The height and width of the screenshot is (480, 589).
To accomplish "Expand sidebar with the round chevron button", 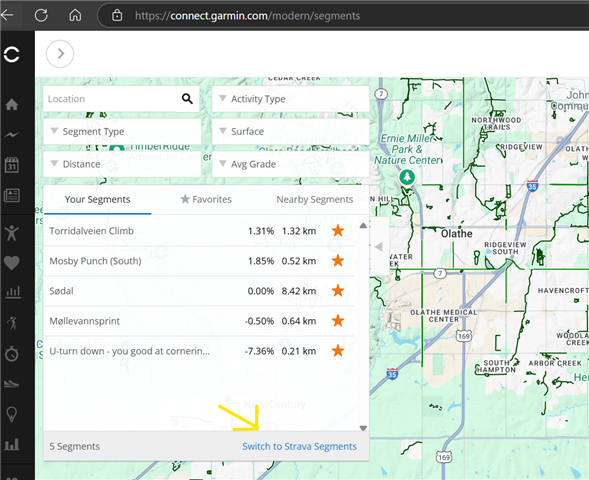I will pyautogui.click(x=60, y=54).
